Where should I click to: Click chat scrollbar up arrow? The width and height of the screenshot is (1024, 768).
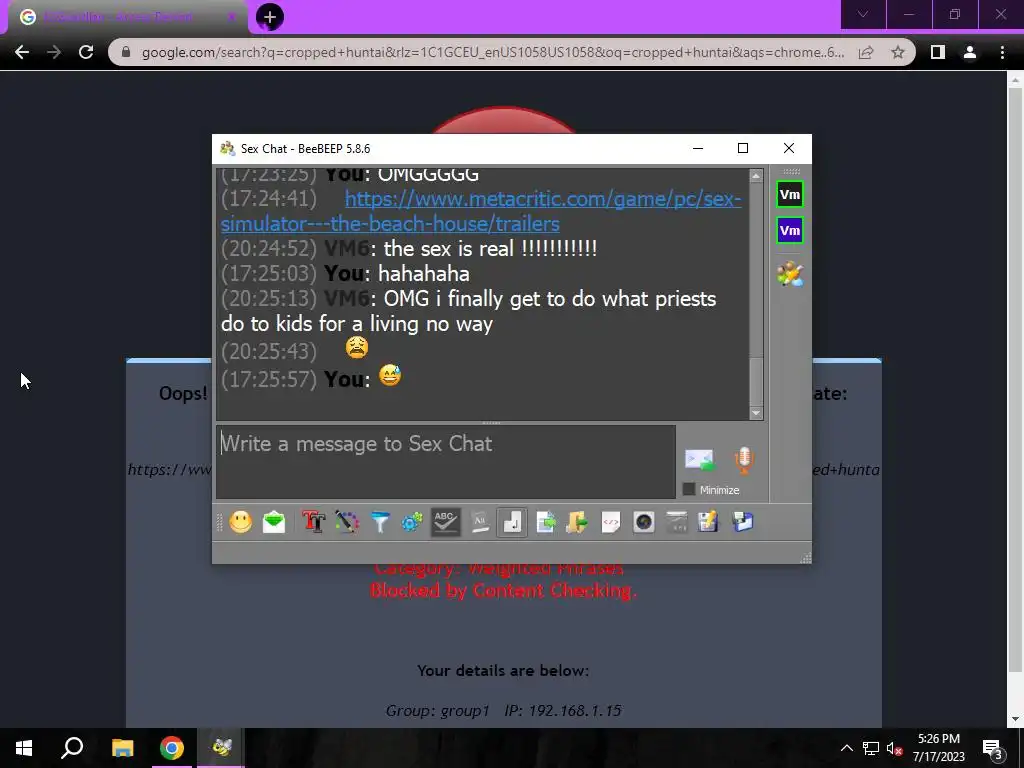tap(756, 176)
